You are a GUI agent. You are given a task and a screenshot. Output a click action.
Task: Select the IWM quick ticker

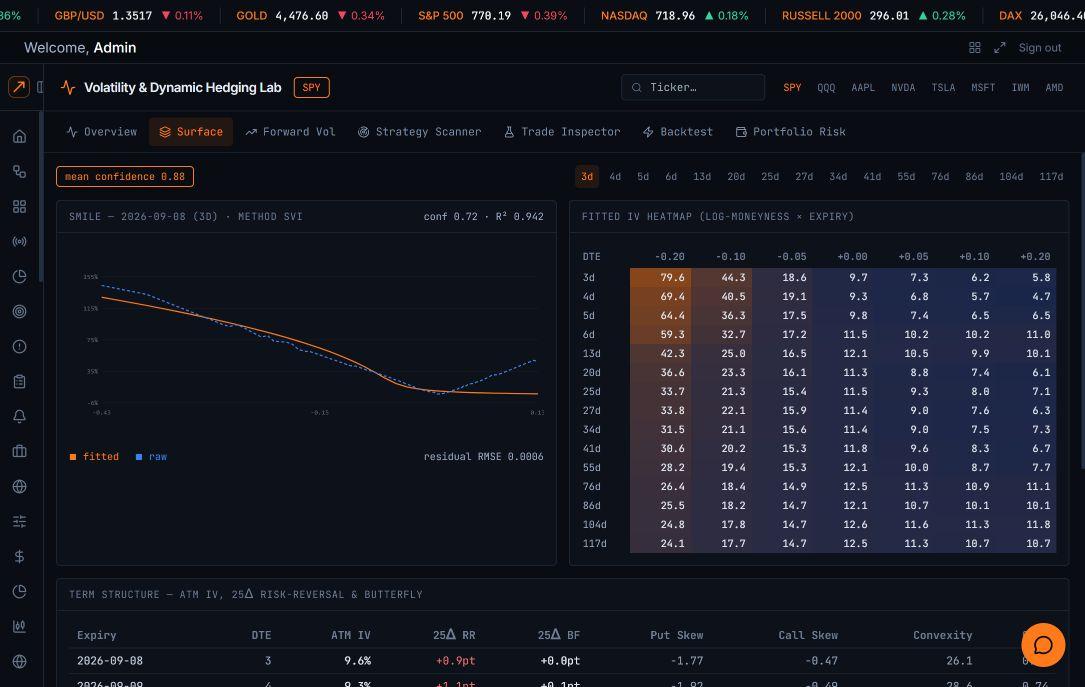(1021, 88)
